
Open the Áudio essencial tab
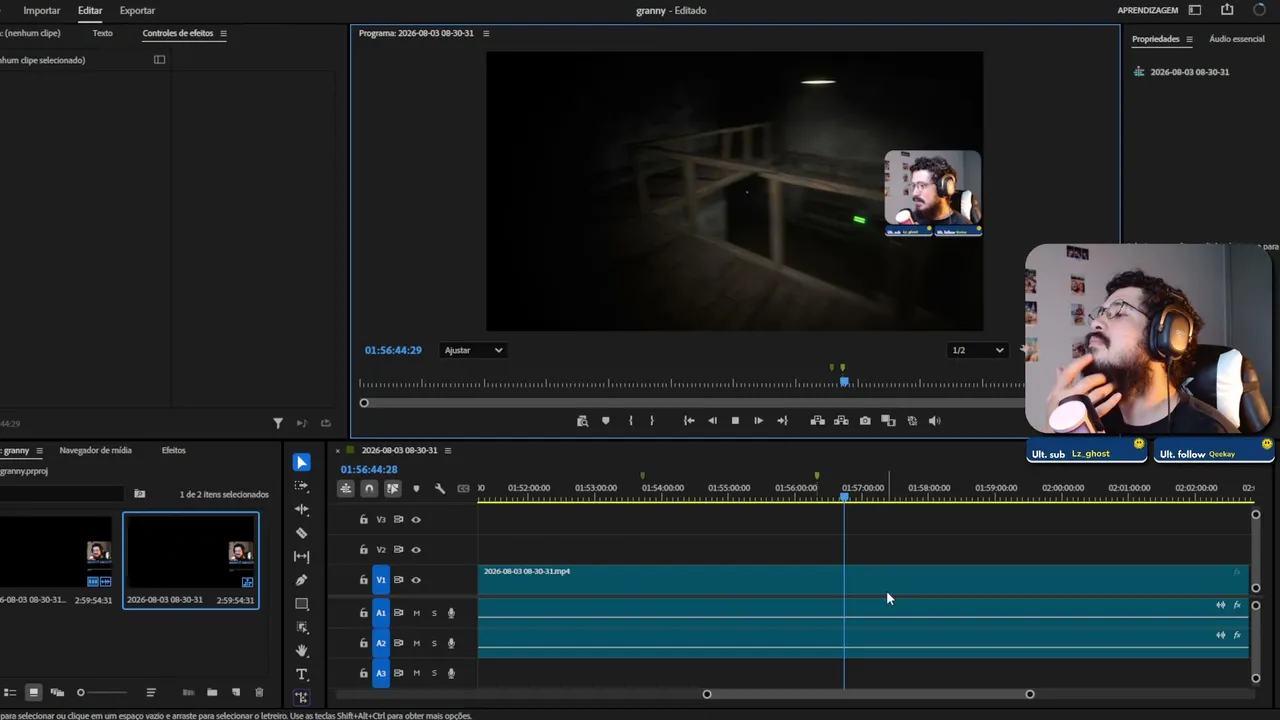click(x=1237, y=39)
